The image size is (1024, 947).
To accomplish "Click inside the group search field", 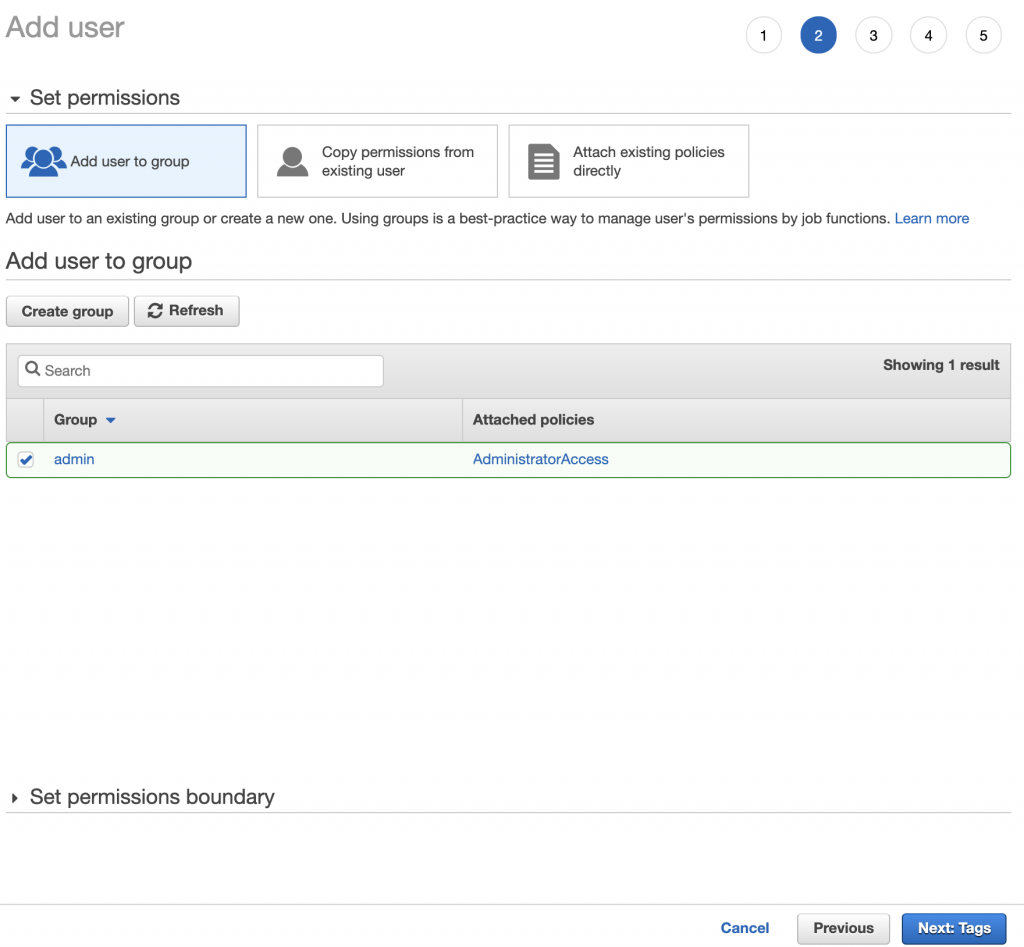I will 200,370.
